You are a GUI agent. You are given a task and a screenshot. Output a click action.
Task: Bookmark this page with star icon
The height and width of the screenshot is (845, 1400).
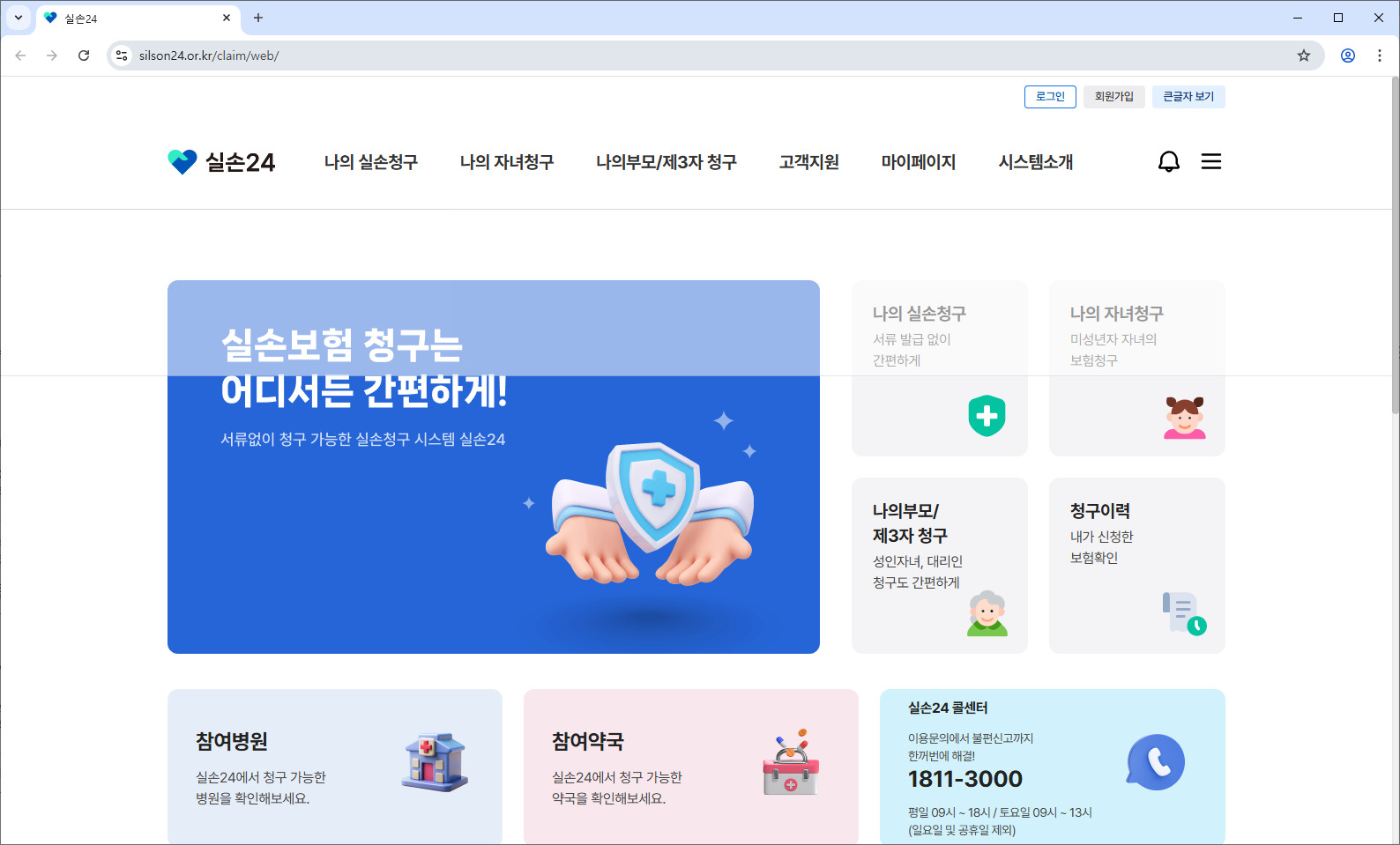point(1304,56)
